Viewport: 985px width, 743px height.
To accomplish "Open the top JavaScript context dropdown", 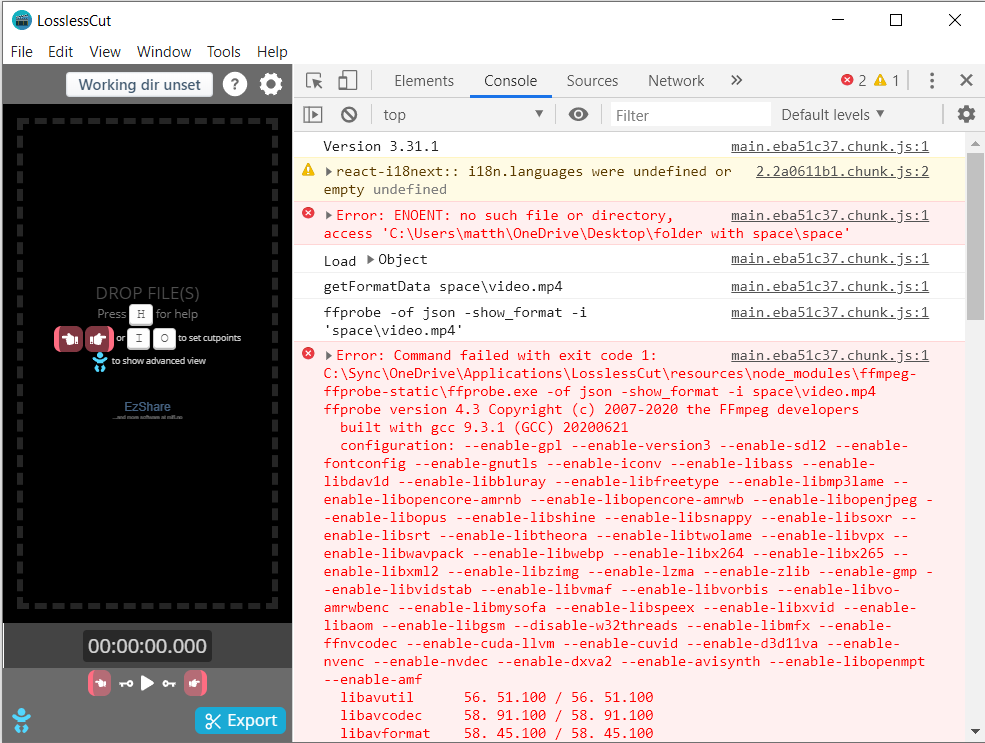I will click(x=463, y=115).
